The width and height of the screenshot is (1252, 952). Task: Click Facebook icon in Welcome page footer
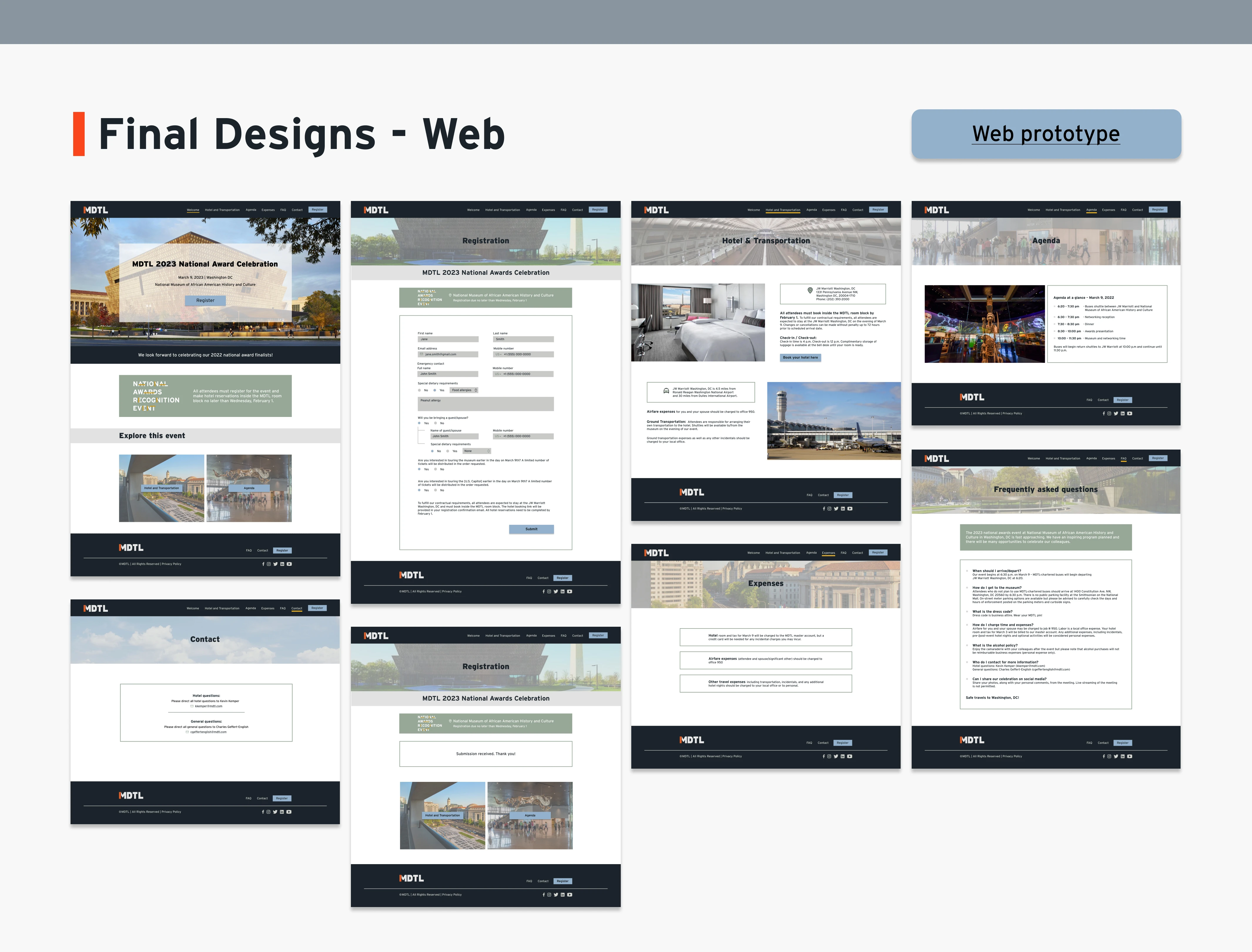coord(263,564)
